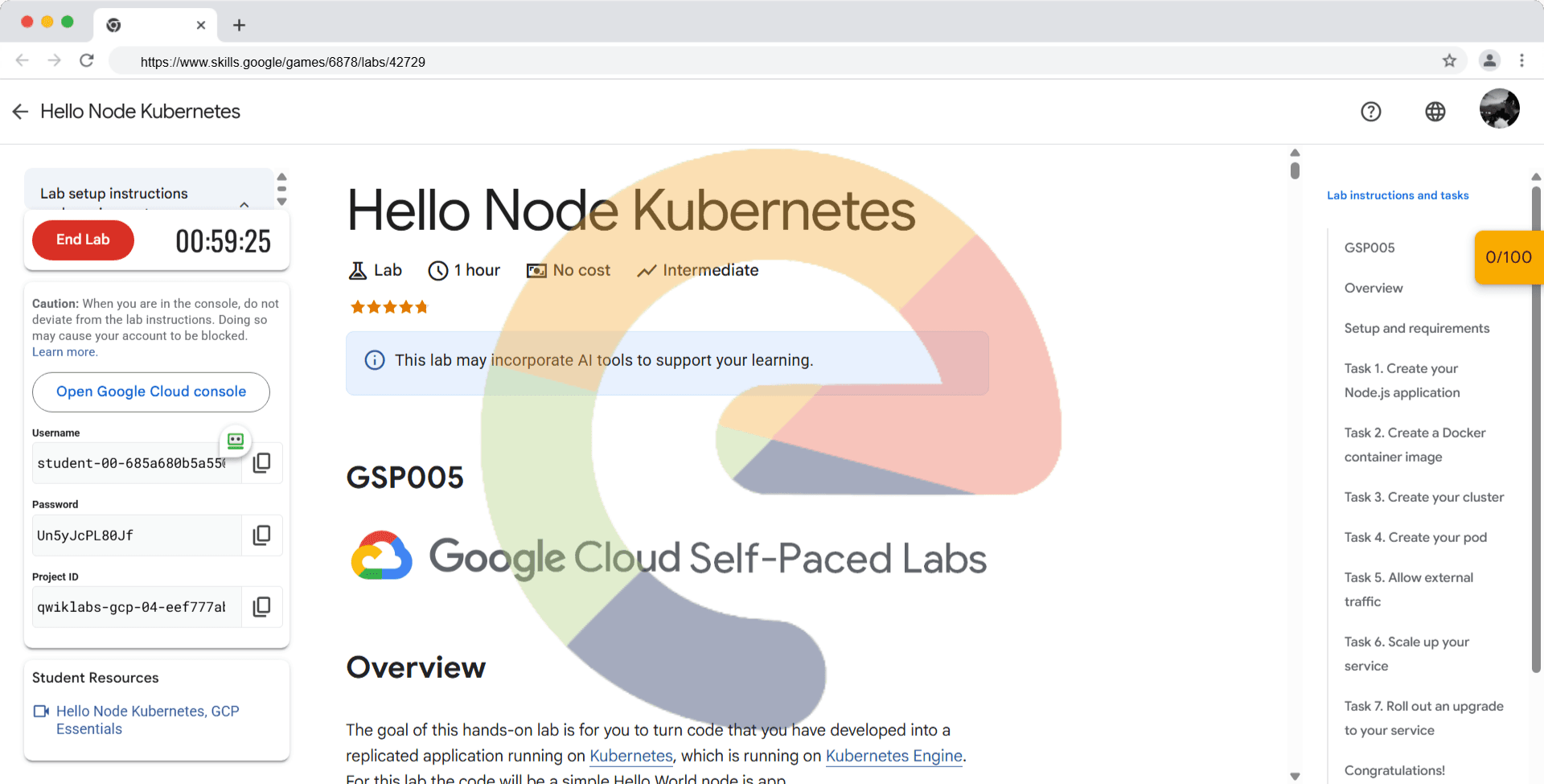Viewport: 1544px width, 784px height.
Task: Open the browser three-dot menu
Action: (x=1521, y=61)
